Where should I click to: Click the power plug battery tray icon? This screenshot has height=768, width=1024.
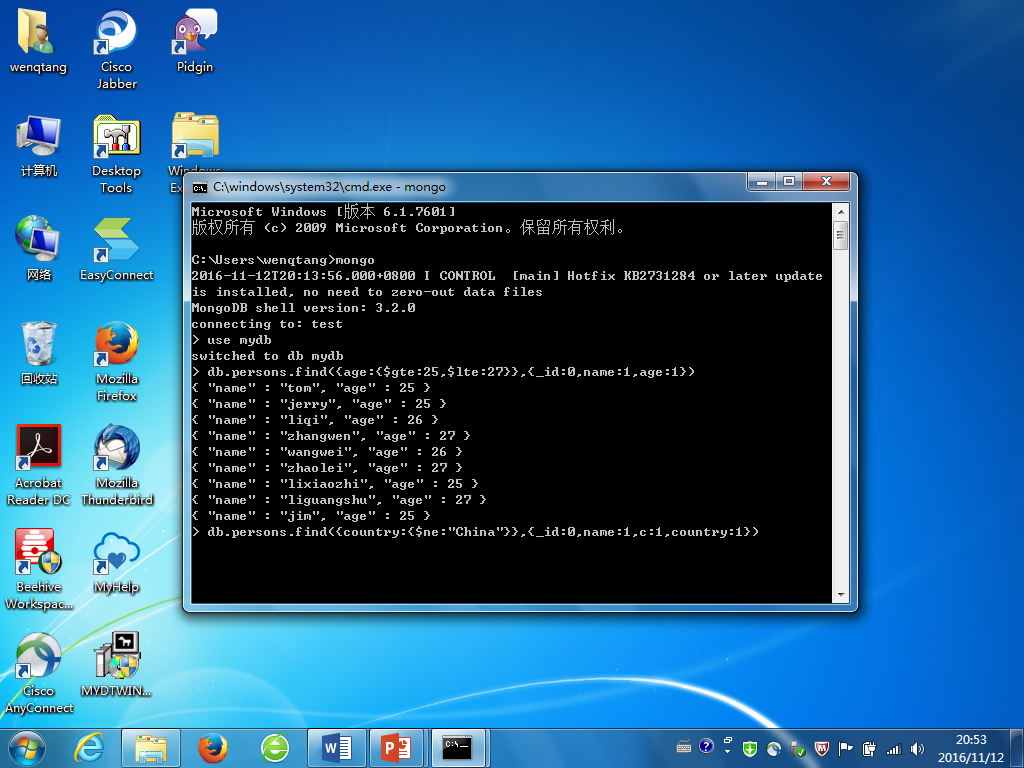coord(869,749)
